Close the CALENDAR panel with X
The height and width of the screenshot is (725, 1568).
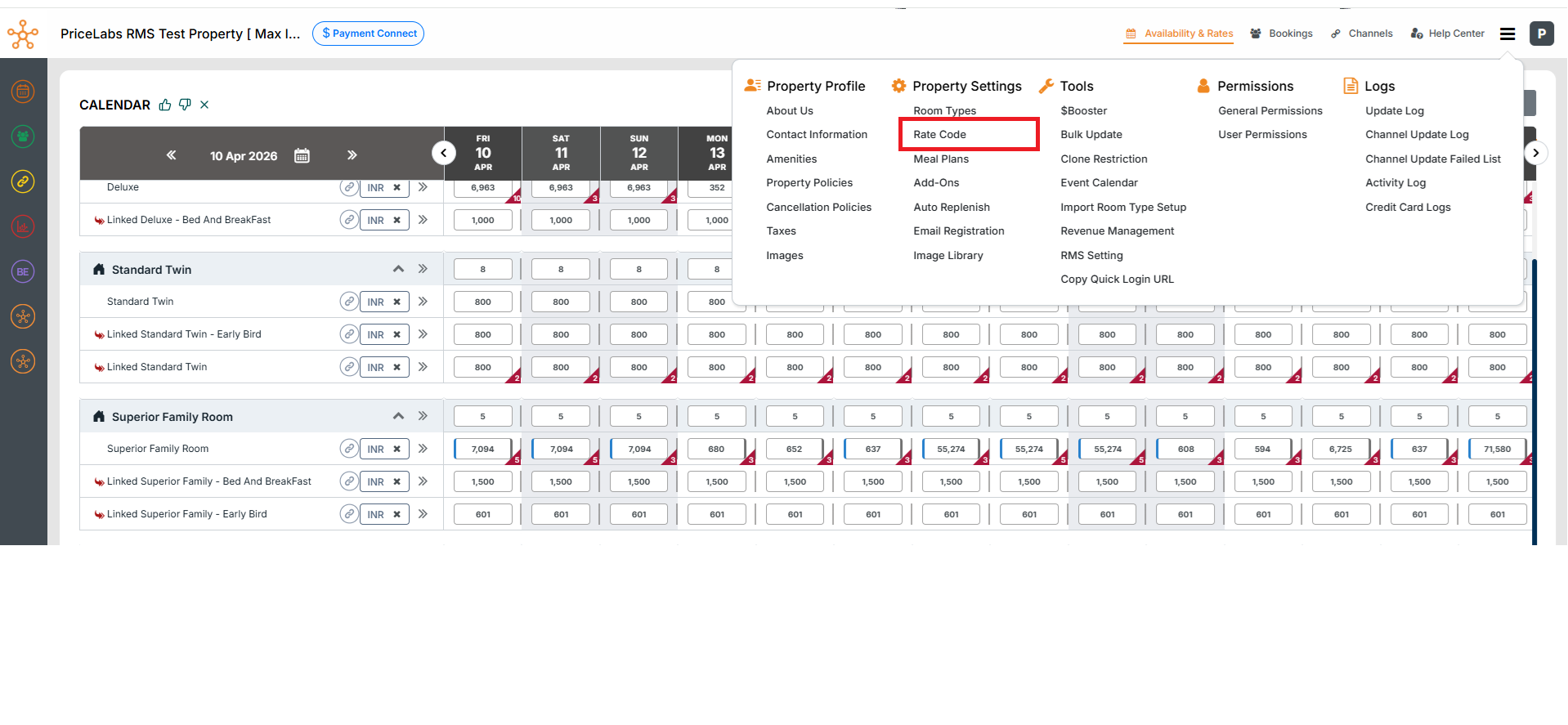pyautogui.click(x=204, y=105)
